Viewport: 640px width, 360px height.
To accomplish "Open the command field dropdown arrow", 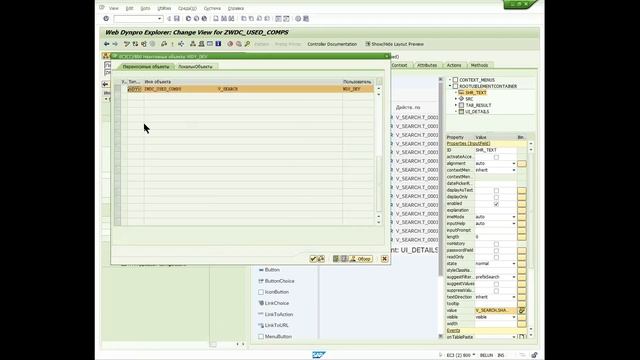I will (160, 19).
